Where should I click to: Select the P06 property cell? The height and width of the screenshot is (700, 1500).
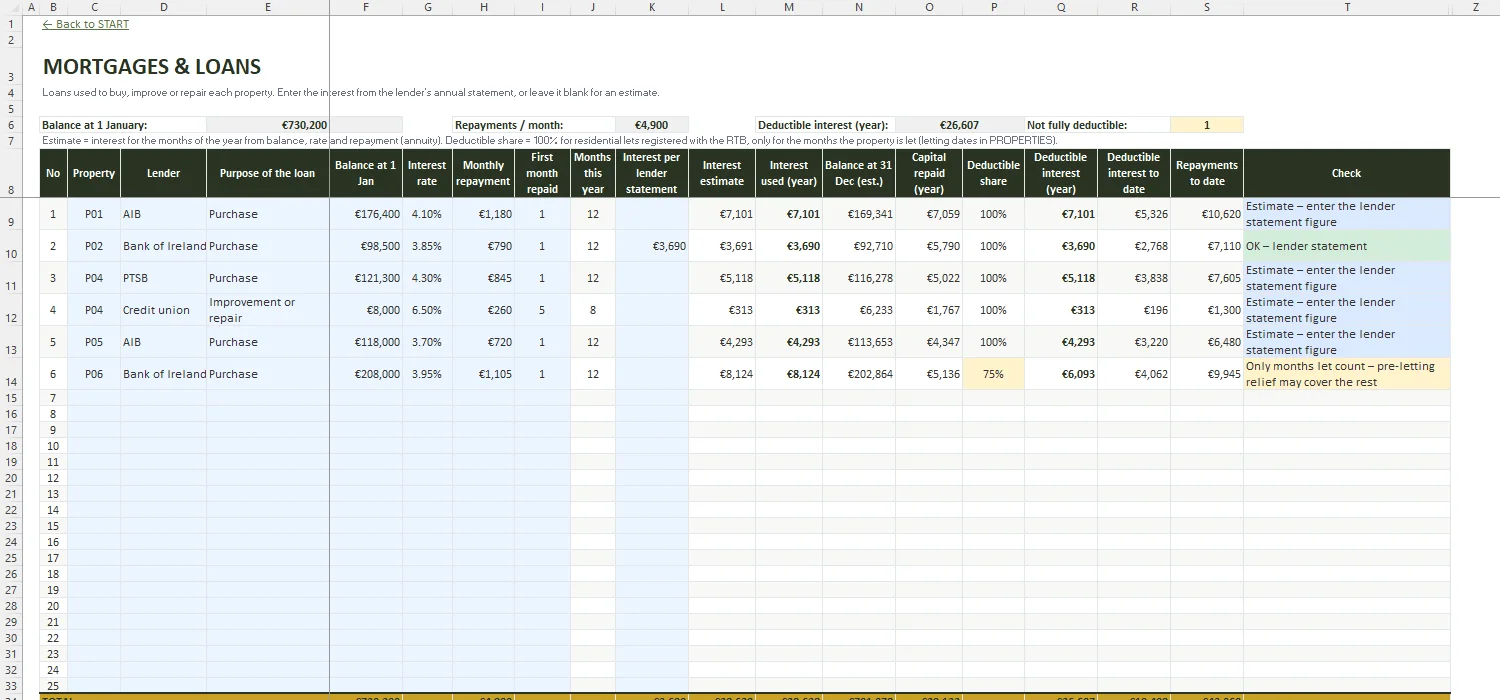point(94,374)
